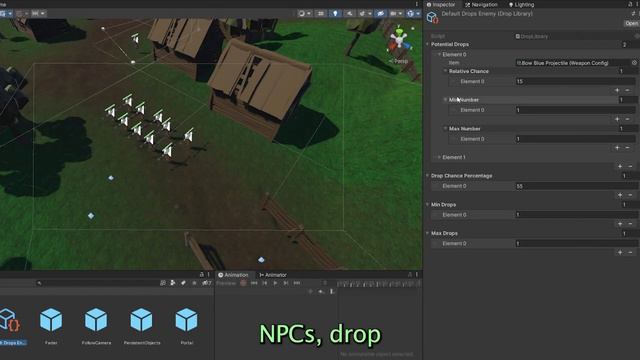Select the Animator tab
Screen dimensions: 640x360
pos(273,275)
